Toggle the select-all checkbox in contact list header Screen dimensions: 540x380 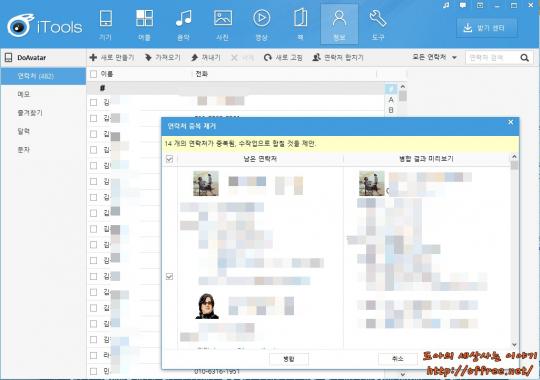(93, 74)
